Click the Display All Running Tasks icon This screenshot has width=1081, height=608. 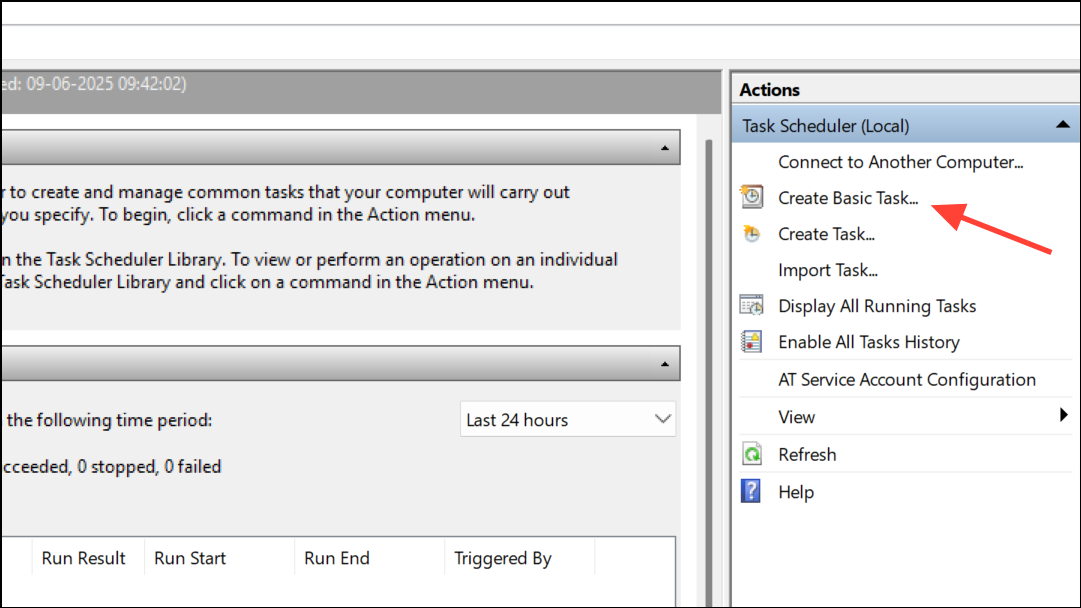click(x=751, y=305)
